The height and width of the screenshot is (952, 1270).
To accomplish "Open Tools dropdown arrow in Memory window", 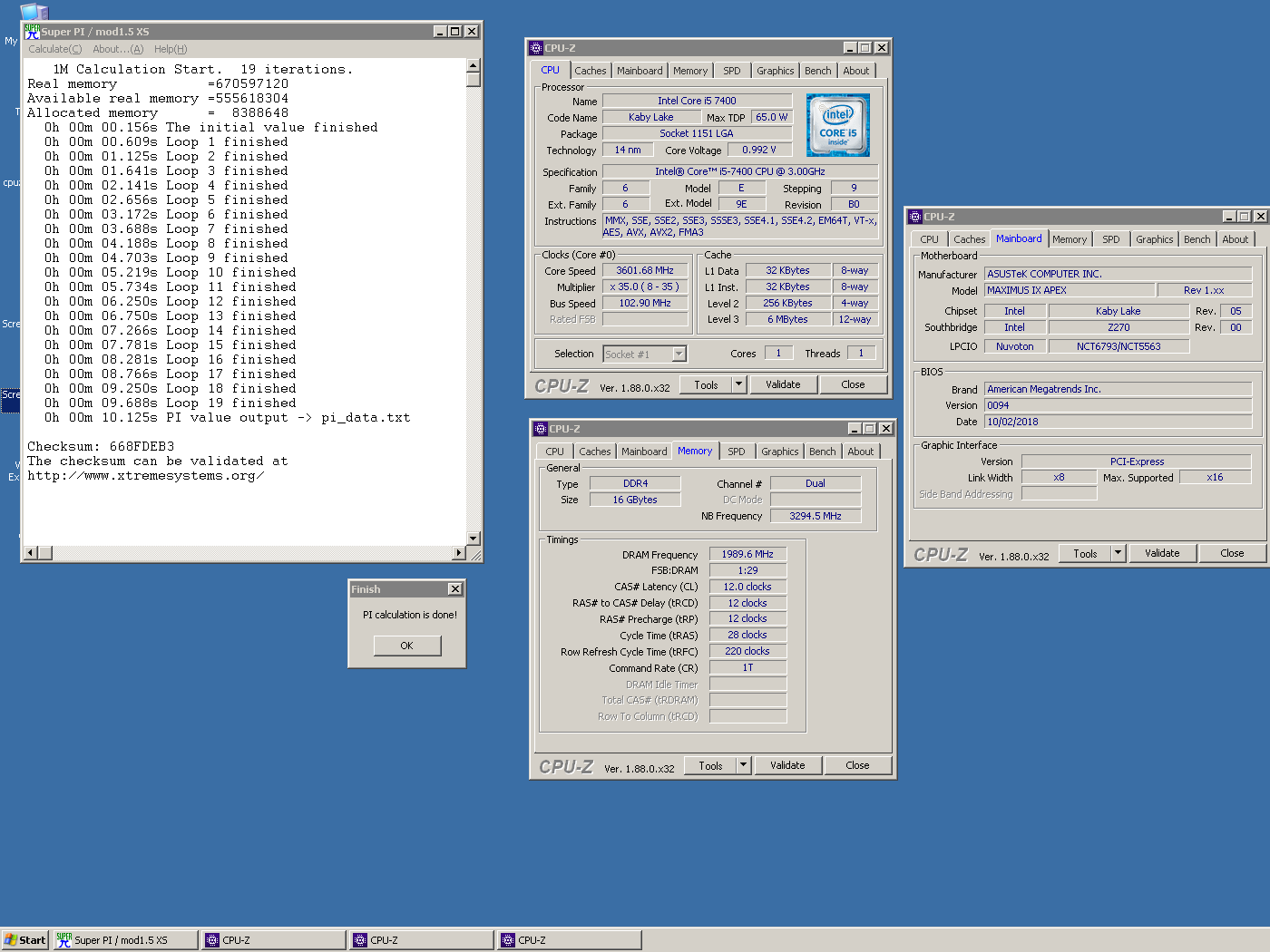I will [x=743, y=765].
